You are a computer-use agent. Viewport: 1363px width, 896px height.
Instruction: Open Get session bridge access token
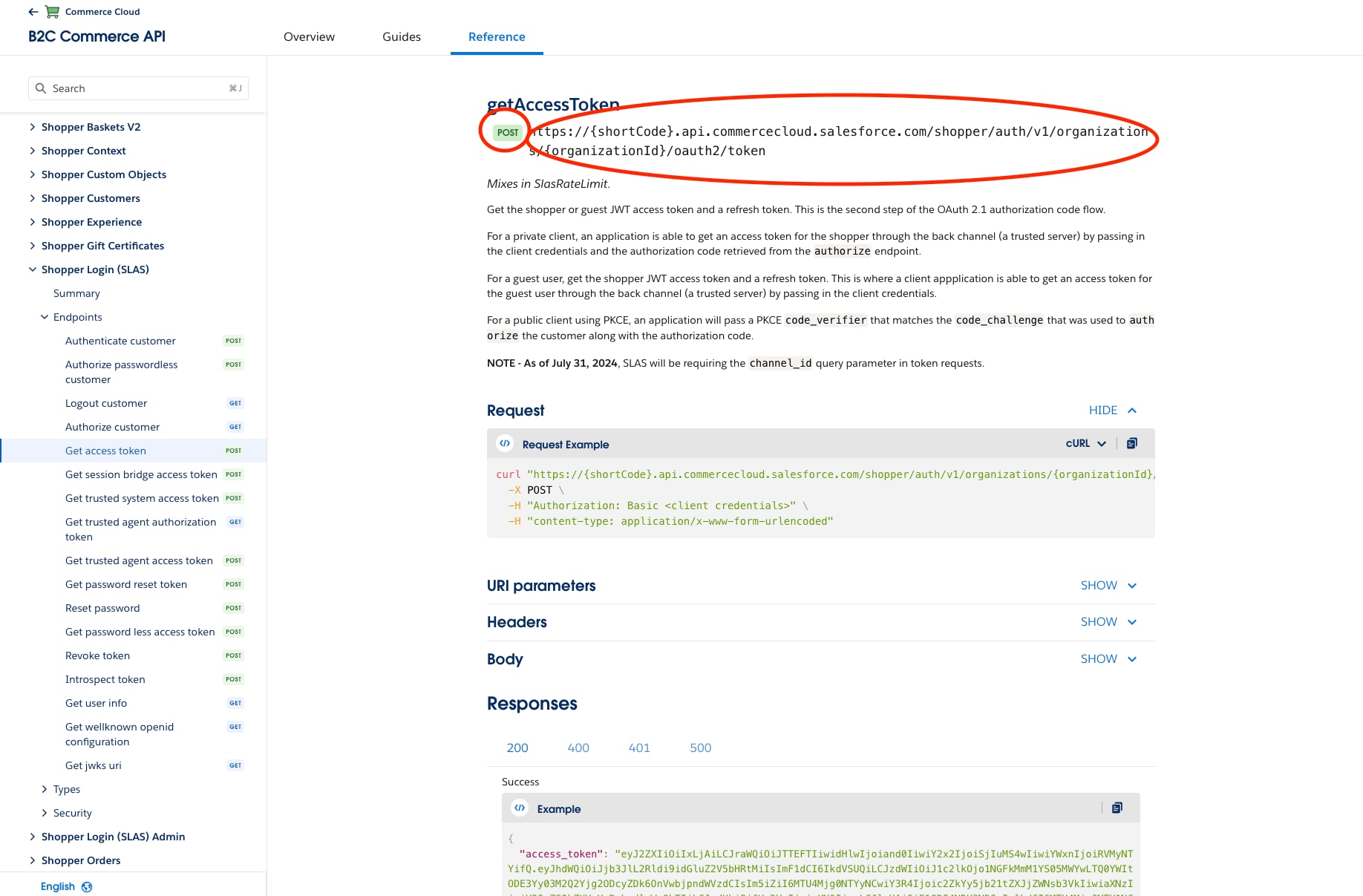[x=141, y=474]
